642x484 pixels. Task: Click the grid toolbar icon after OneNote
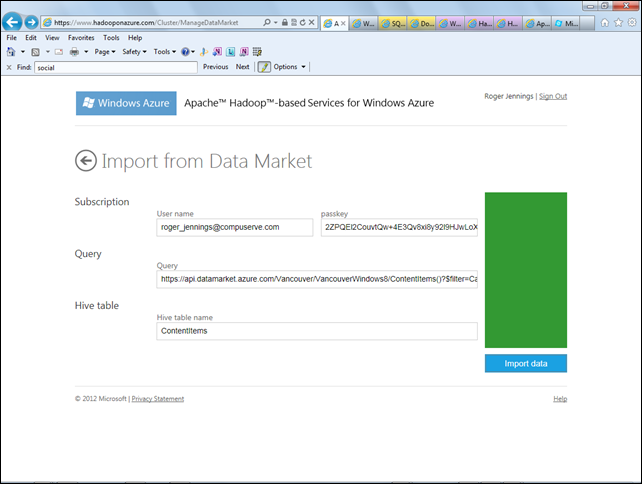pyautogui.click(x=257, y=52)
